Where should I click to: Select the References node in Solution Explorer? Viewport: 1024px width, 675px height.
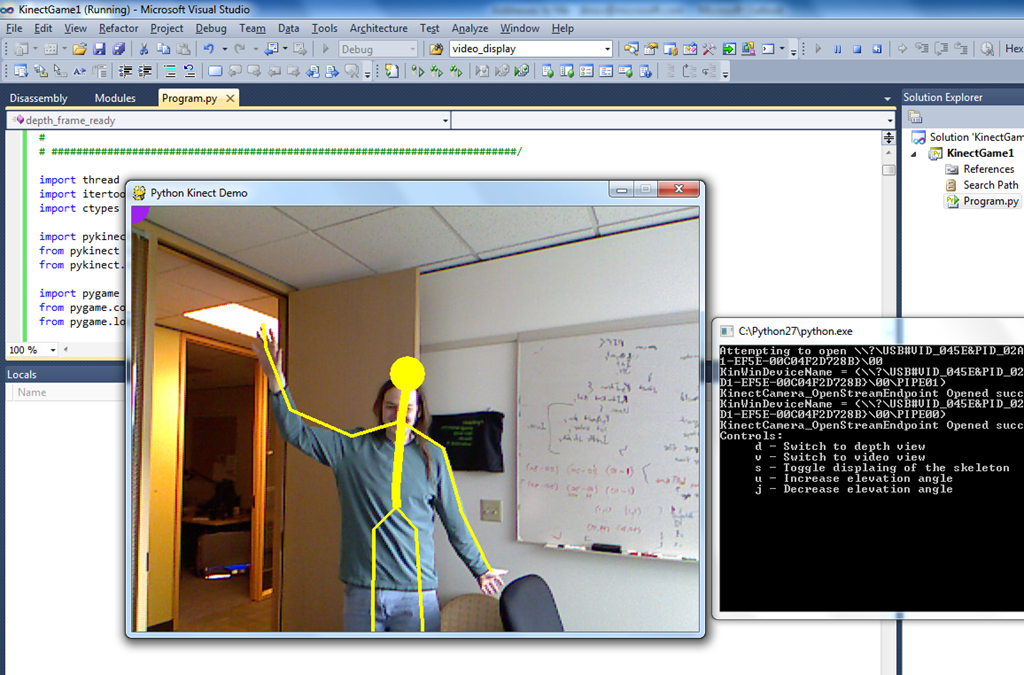pyautogui.click(x=988, y=169)
